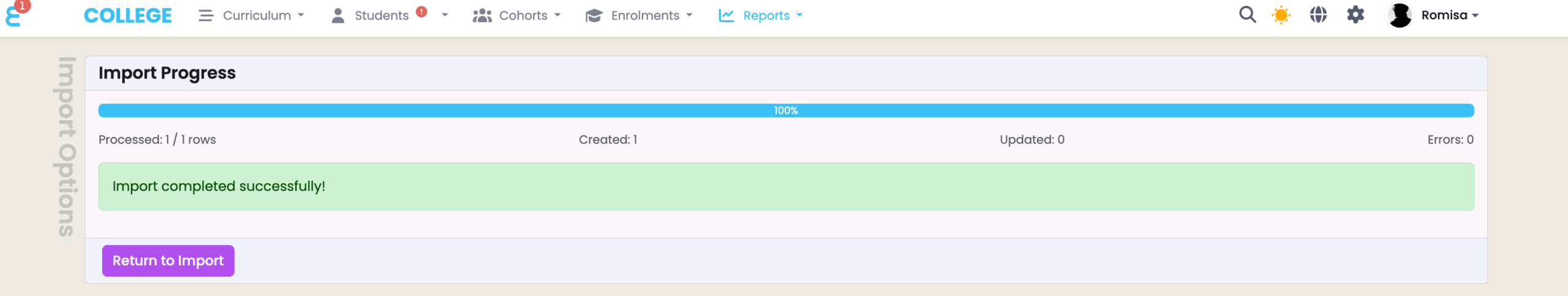Expand the Curriculum dropdown caret
Image resolution: width=1568 pixels, height=296 pixels.
coord(301,15)
